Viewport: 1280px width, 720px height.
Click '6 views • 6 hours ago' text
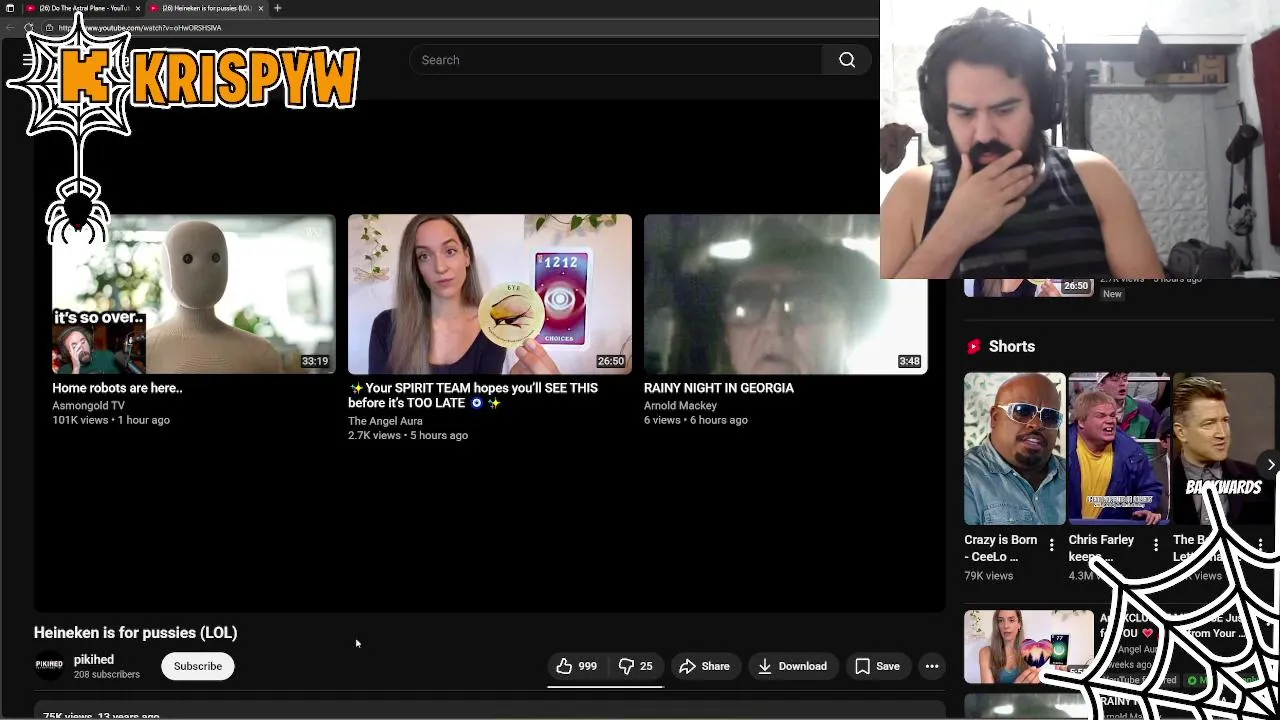(696, 420)
